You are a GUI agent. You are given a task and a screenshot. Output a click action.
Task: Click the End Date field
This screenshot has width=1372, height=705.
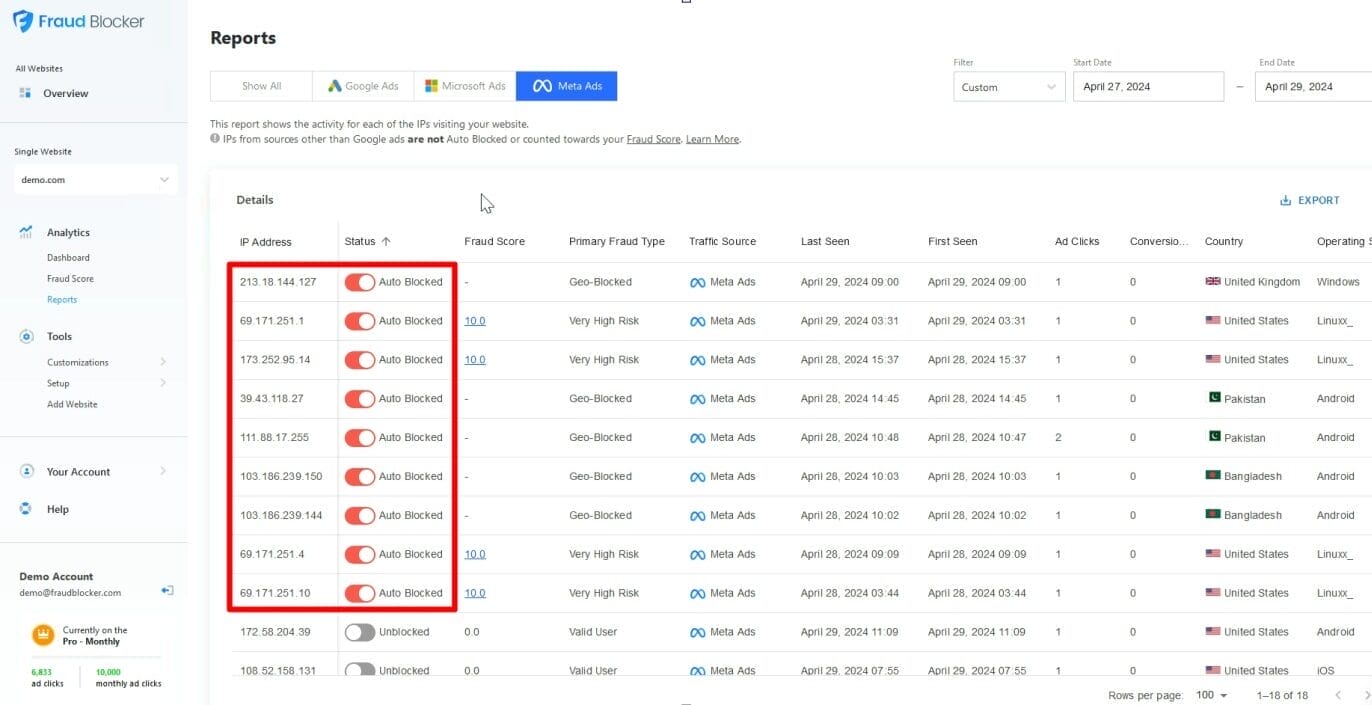click(x=1313, y=87)
